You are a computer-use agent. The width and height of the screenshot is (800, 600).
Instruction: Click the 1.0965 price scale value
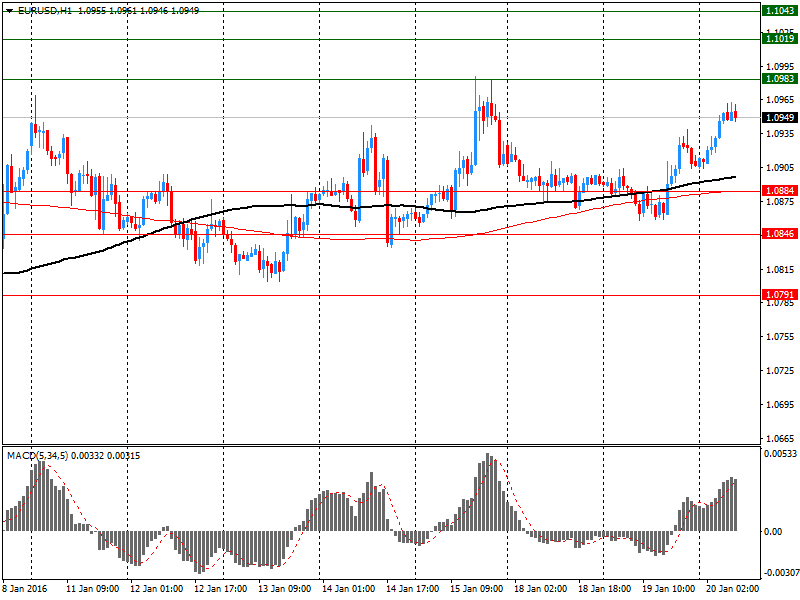[780, 99]
